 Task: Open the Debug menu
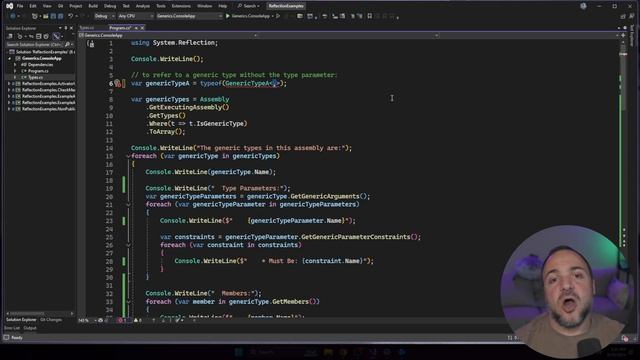pos(110,6)
